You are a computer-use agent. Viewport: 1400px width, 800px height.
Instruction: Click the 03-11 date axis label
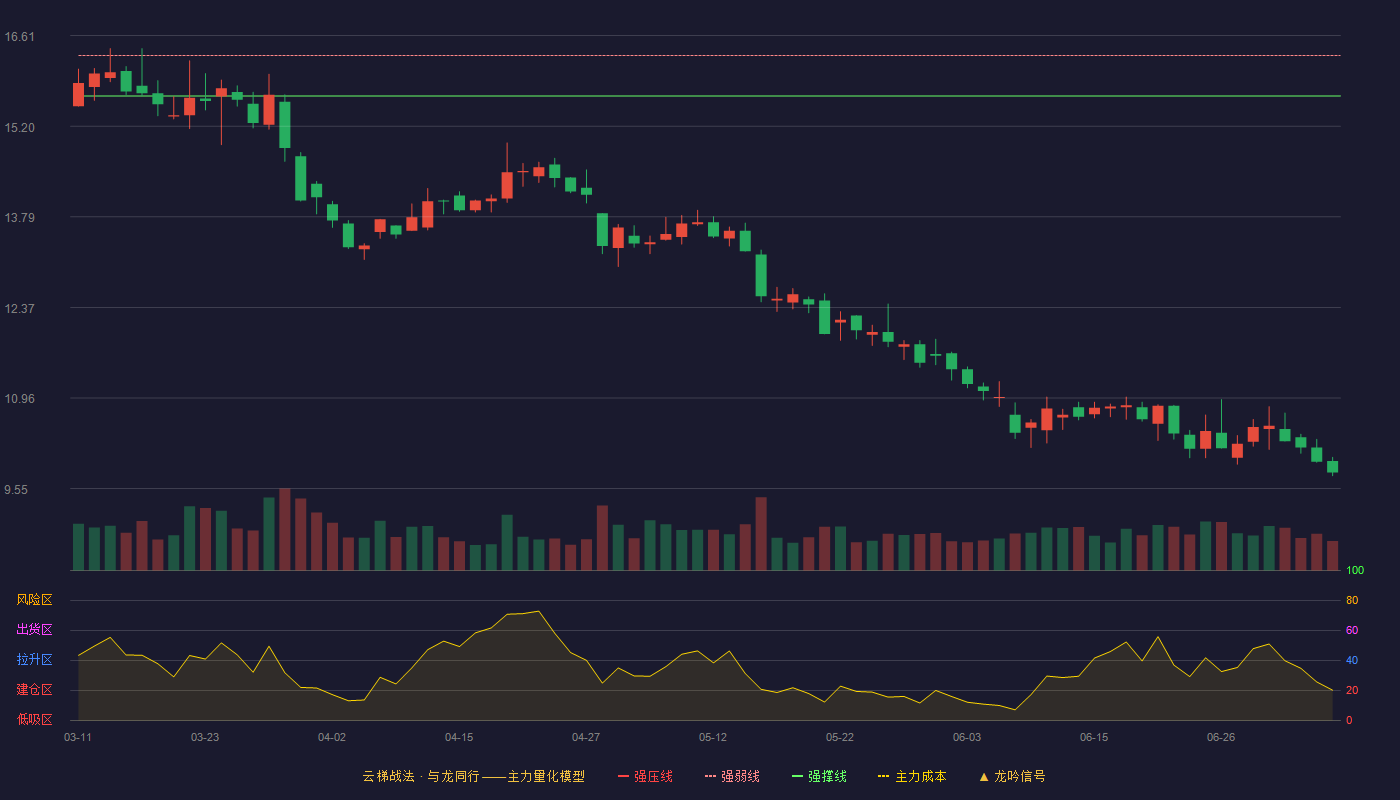tap(78, 737)
